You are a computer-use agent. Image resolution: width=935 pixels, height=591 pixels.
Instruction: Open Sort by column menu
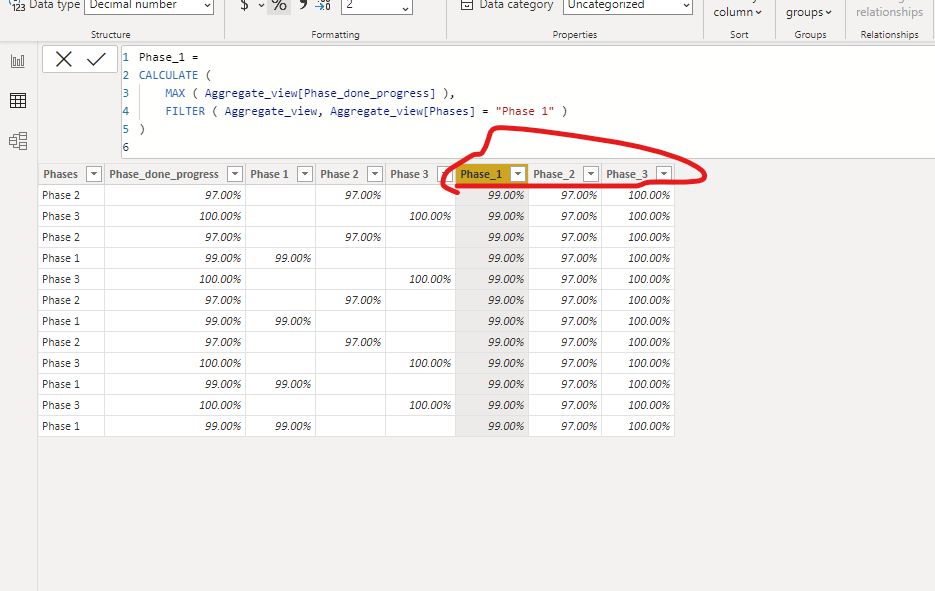[738, 12]
